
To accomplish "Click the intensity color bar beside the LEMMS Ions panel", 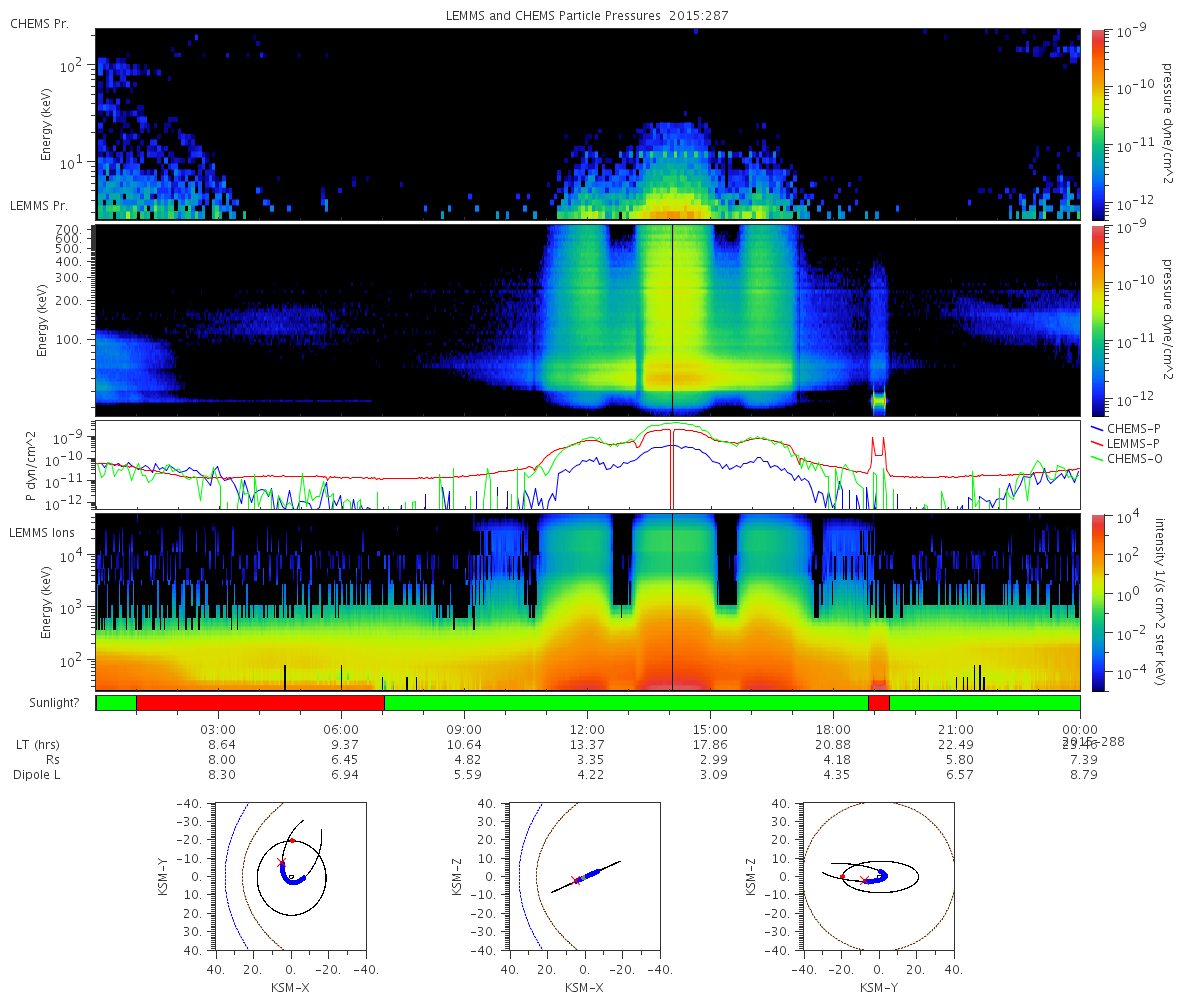I will (1098, 602).
